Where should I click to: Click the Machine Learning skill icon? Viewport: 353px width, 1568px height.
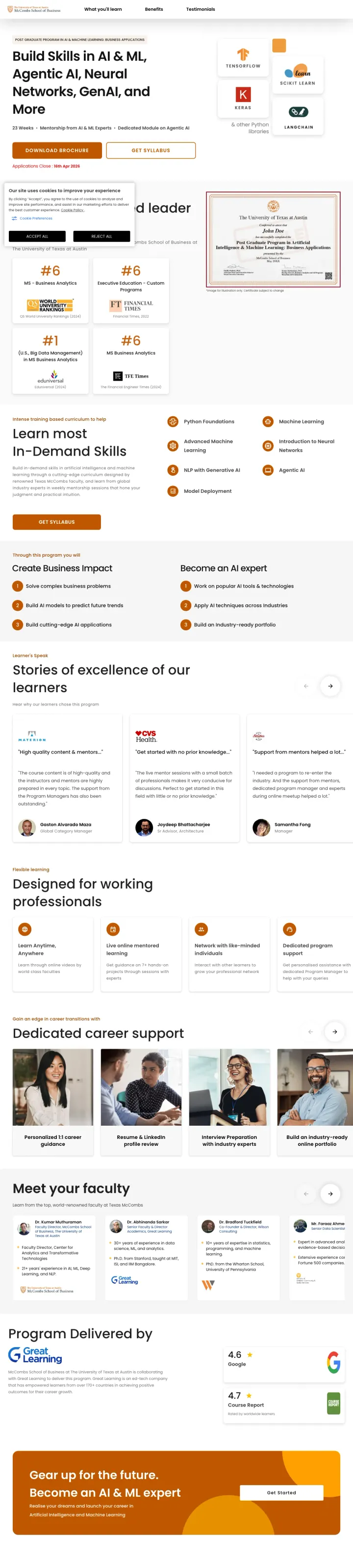pos(268,421)
